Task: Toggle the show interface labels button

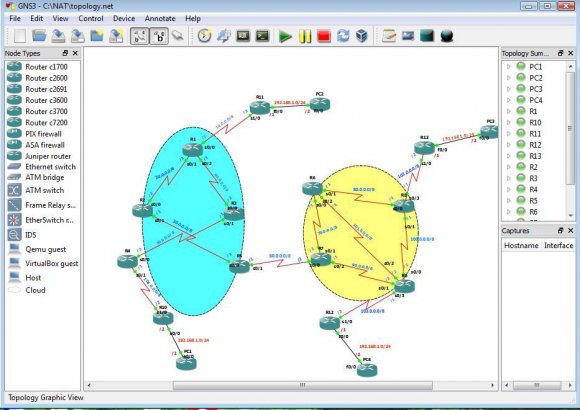Action: point(139,36)
